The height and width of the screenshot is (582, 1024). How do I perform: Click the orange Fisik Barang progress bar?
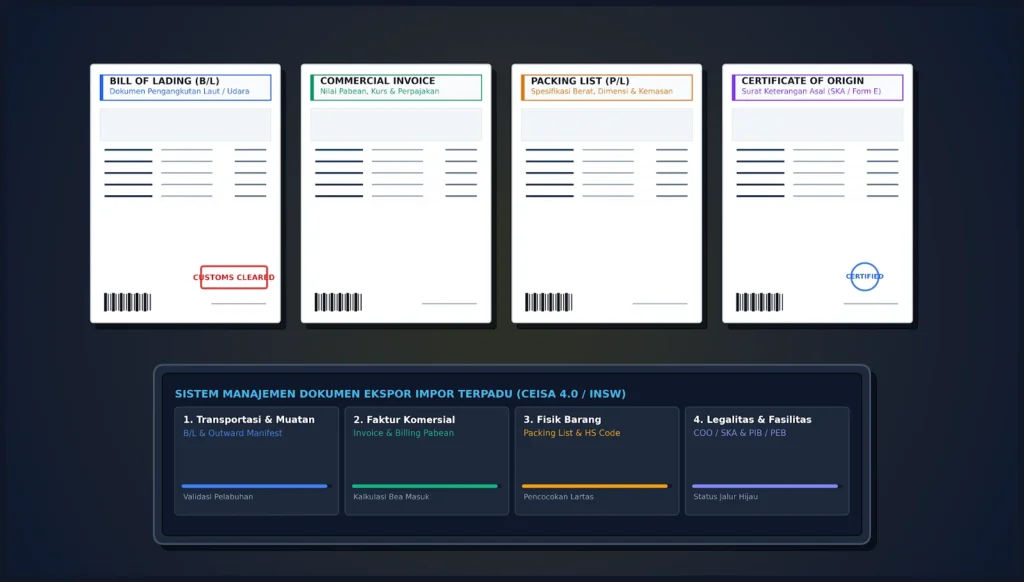click(x=595, y=486)
